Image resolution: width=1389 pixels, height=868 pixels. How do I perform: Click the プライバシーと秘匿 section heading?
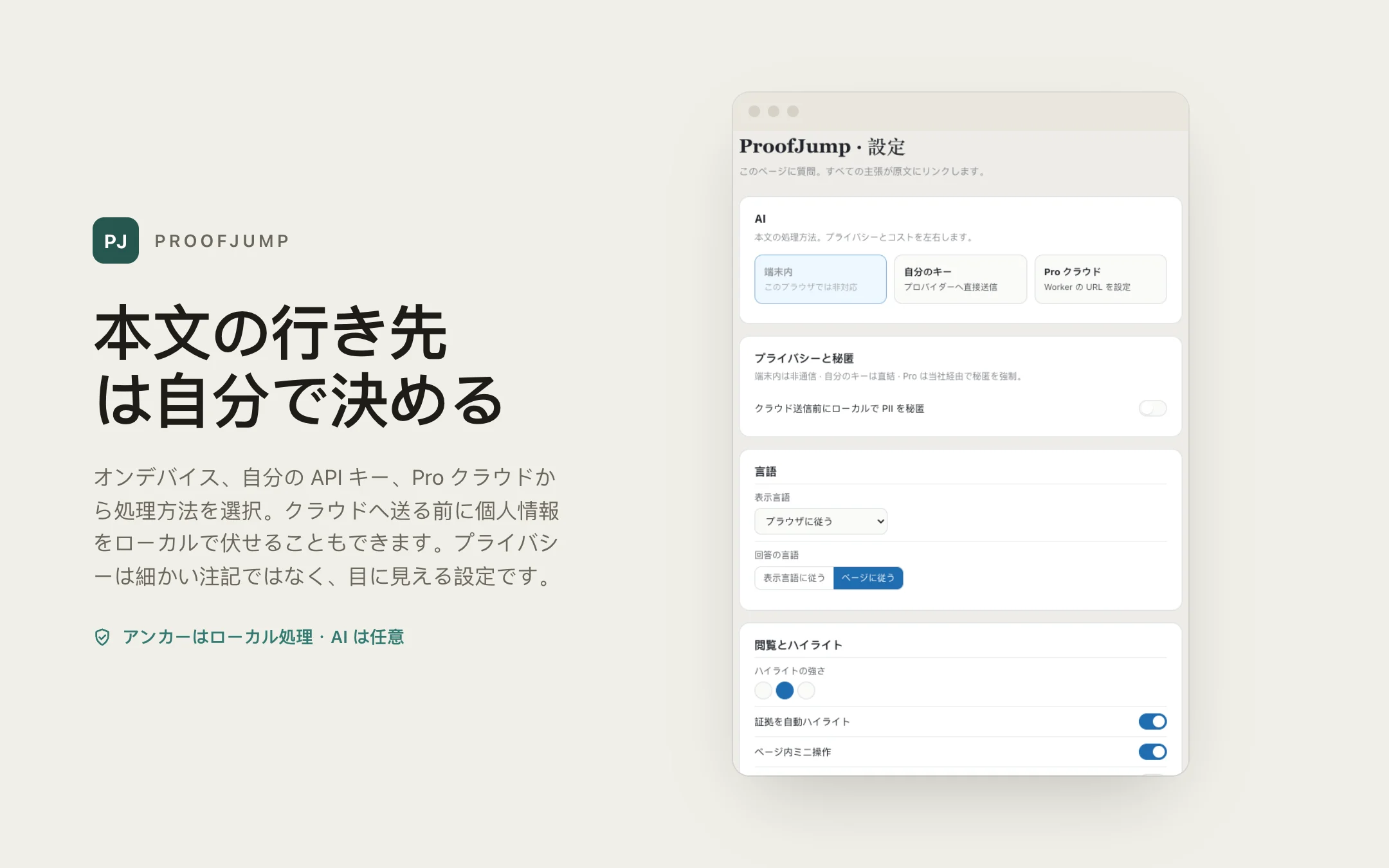[x=804, y=358]
